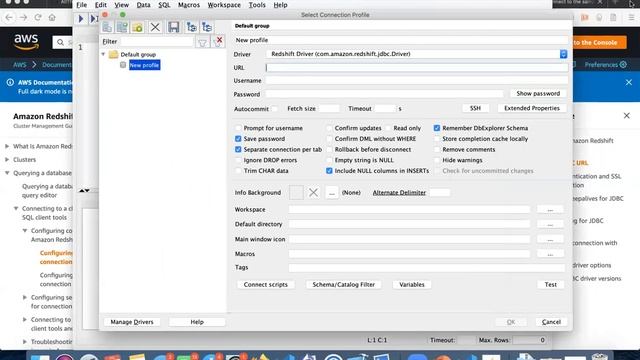This screenshot has width=640, height=360.
Task: Click into the Username field
Action: click(x=417, y=81)
